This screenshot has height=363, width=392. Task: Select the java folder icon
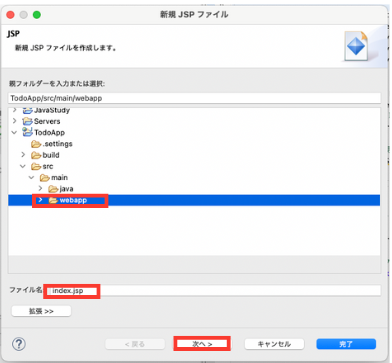coord(53,189)
